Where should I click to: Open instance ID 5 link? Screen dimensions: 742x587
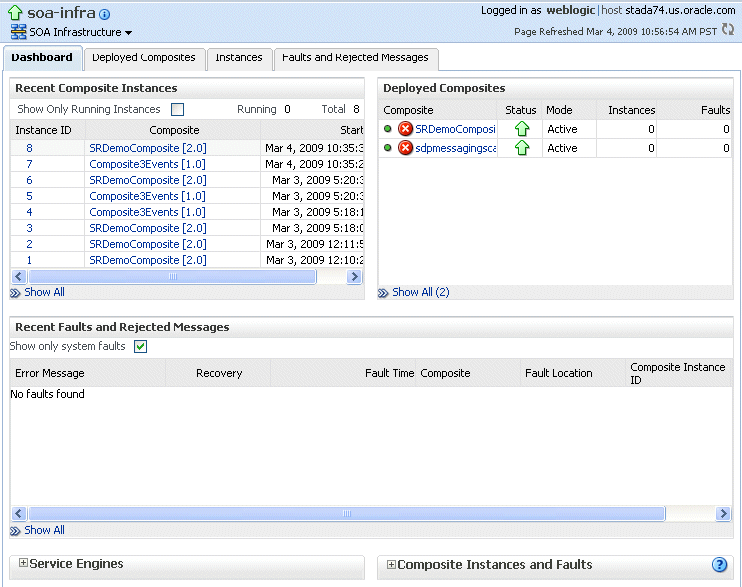29,196
